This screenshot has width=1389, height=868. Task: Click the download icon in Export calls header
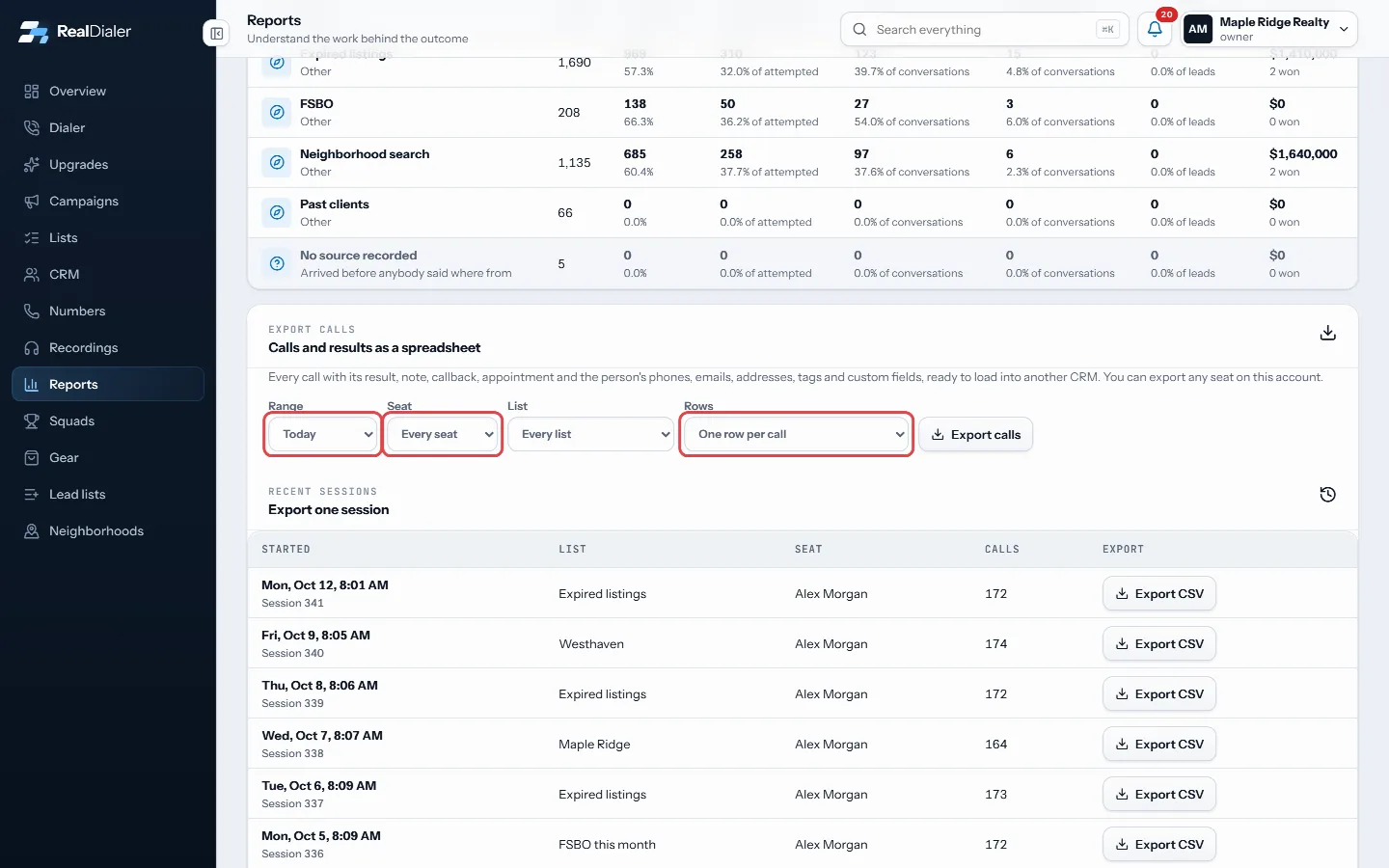click(1328, 333)
